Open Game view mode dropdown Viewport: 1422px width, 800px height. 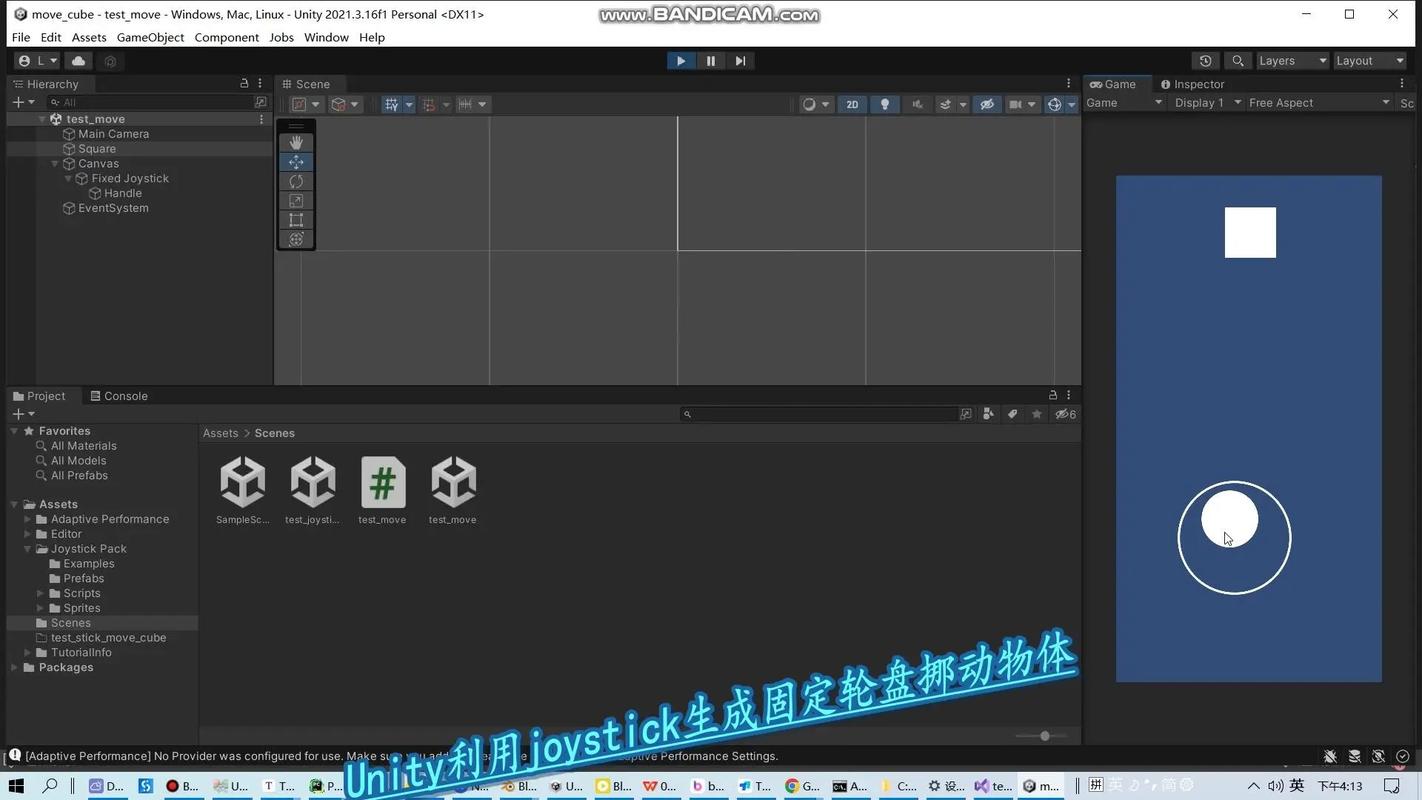click(x=1125, y=103)
